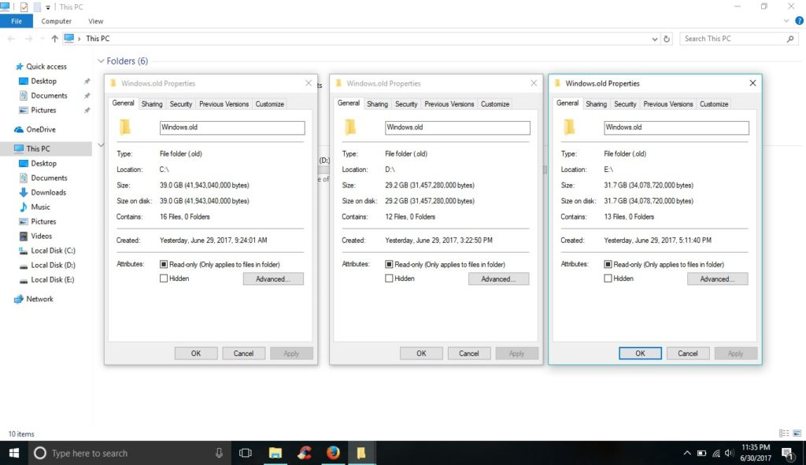
Task: Click the Back navigation arrow
Action: (11, 39)
